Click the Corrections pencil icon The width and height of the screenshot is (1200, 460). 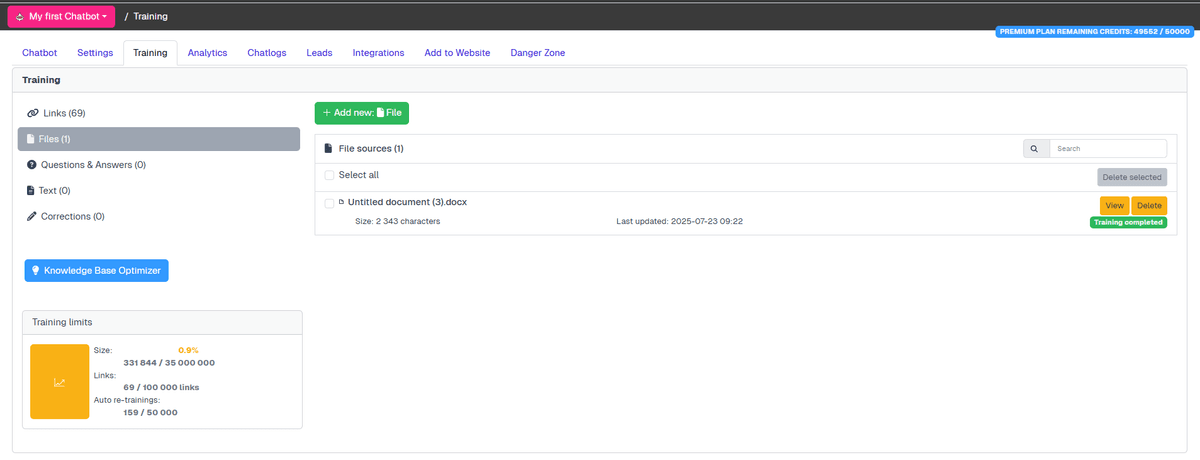(x=31, y=217)
